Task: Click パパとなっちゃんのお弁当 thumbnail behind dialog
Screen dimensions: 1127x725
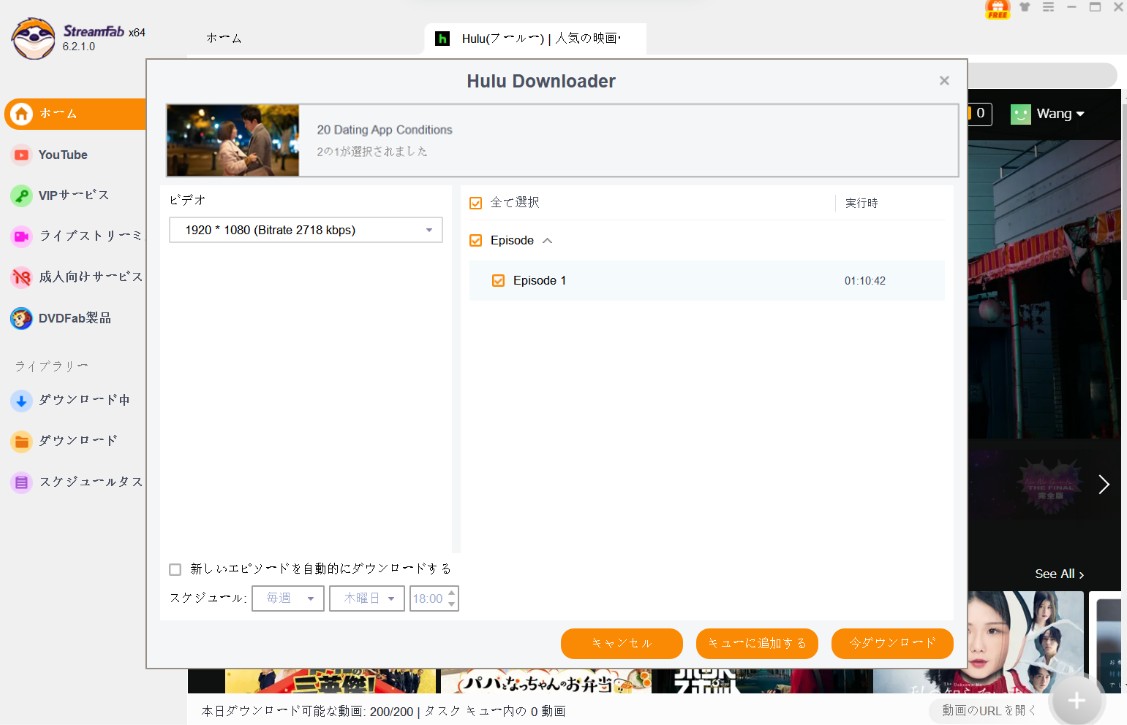Action: (x=546, y=682)
